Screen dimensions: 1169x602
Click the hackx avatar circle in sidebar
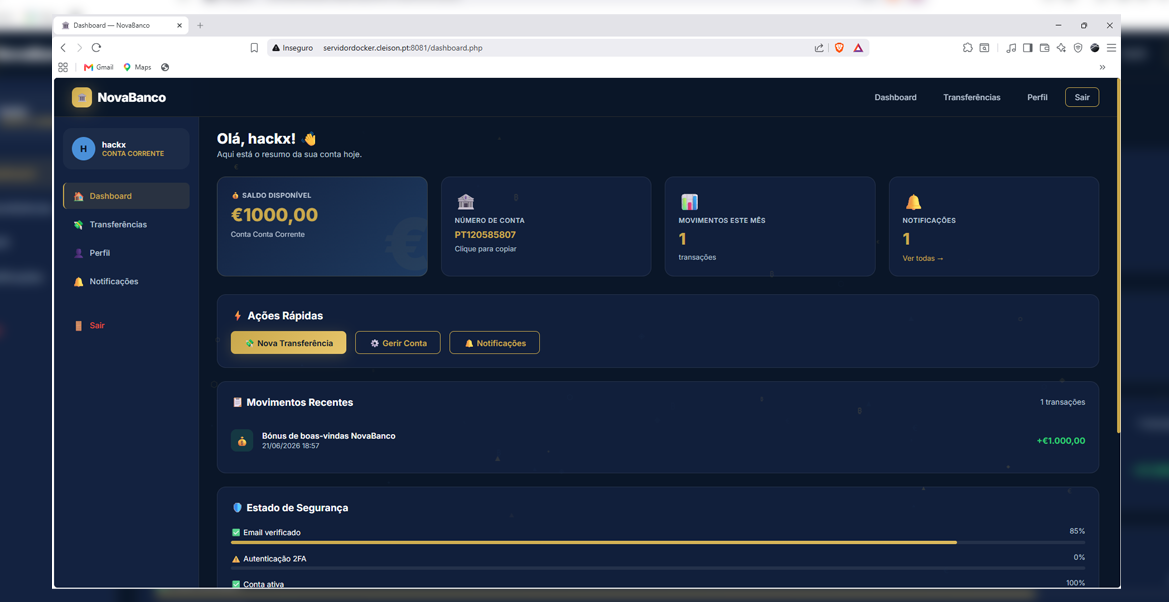click(84, 148)
